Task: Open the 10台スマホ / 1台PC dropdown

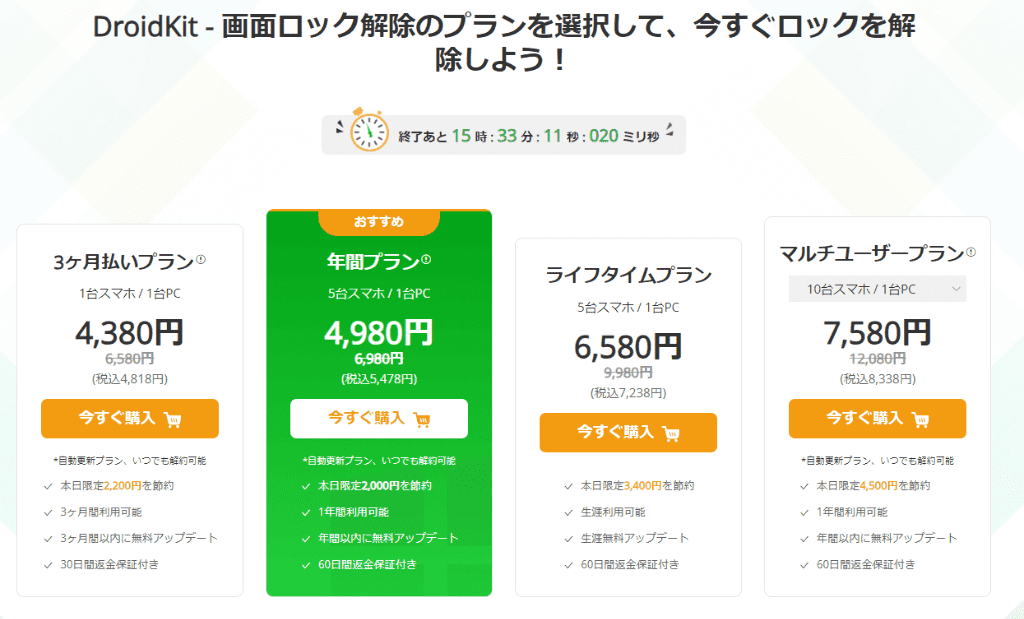Action: tap(877, 289)
